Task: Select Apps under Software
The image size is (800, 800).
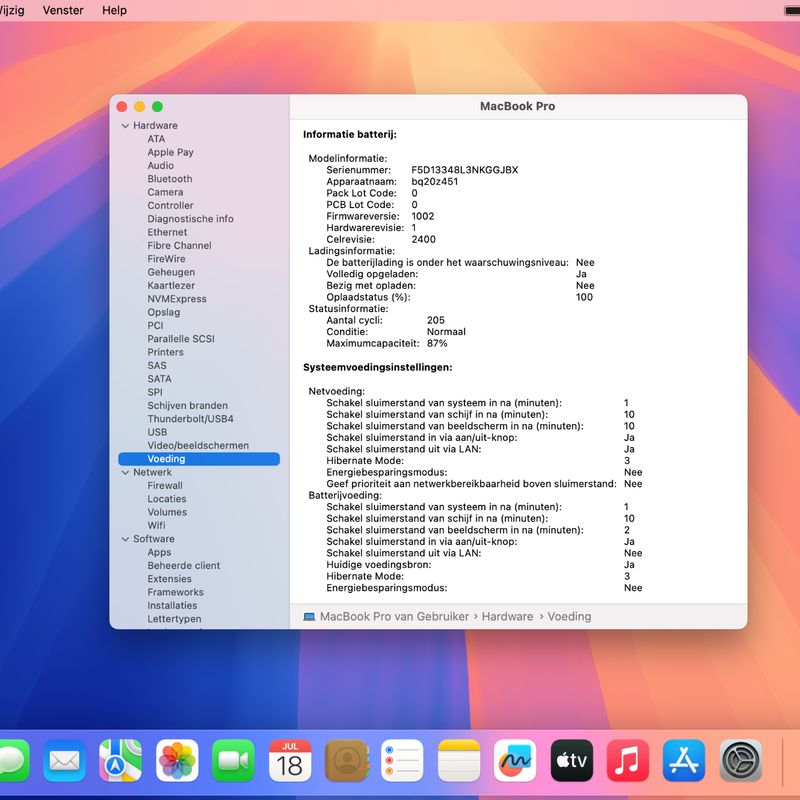Action: tap(159, 552)
